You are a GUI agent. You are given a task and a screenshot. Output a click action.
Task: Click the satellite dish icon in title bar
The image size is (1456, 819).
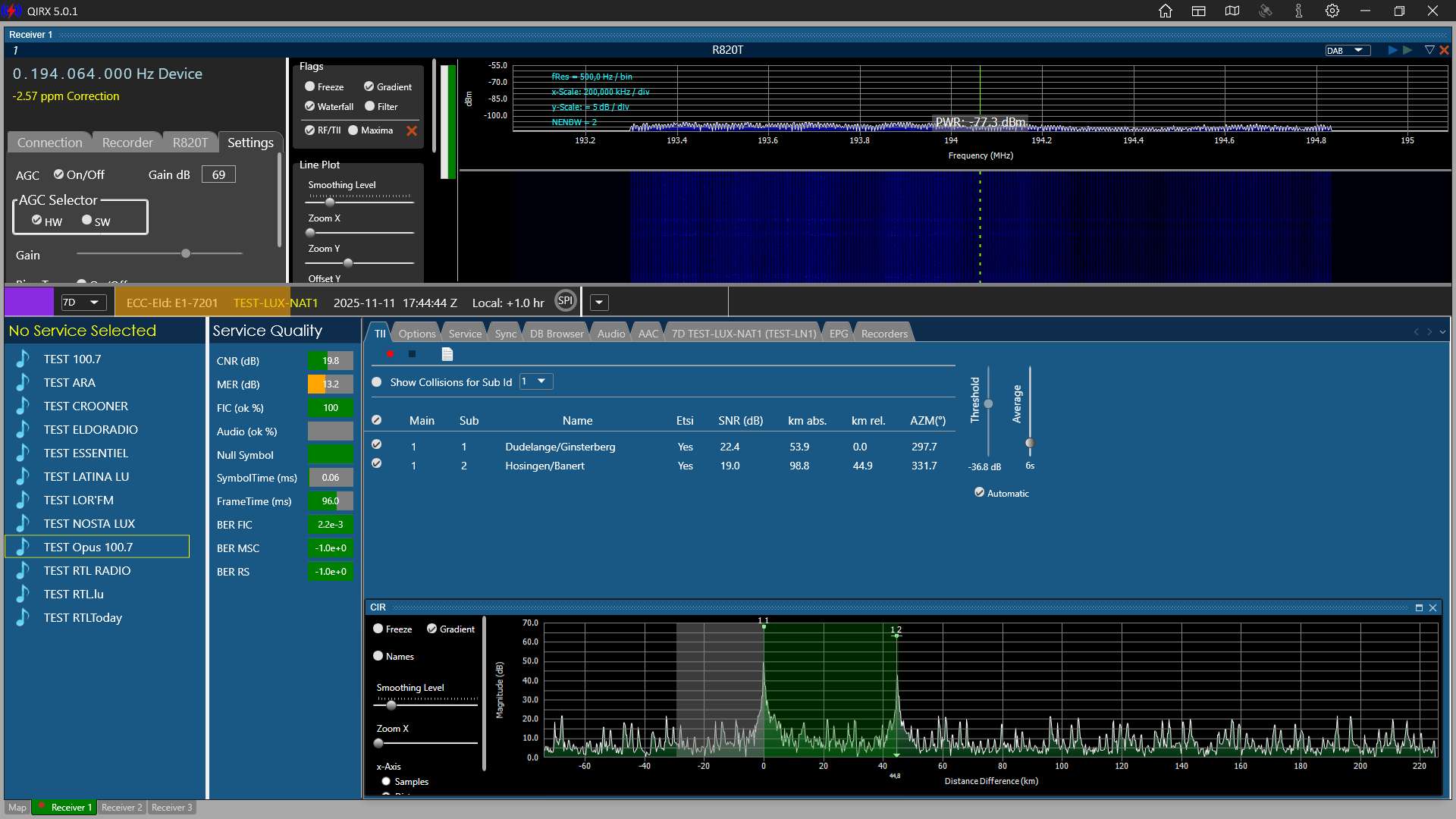point(1266,11)
